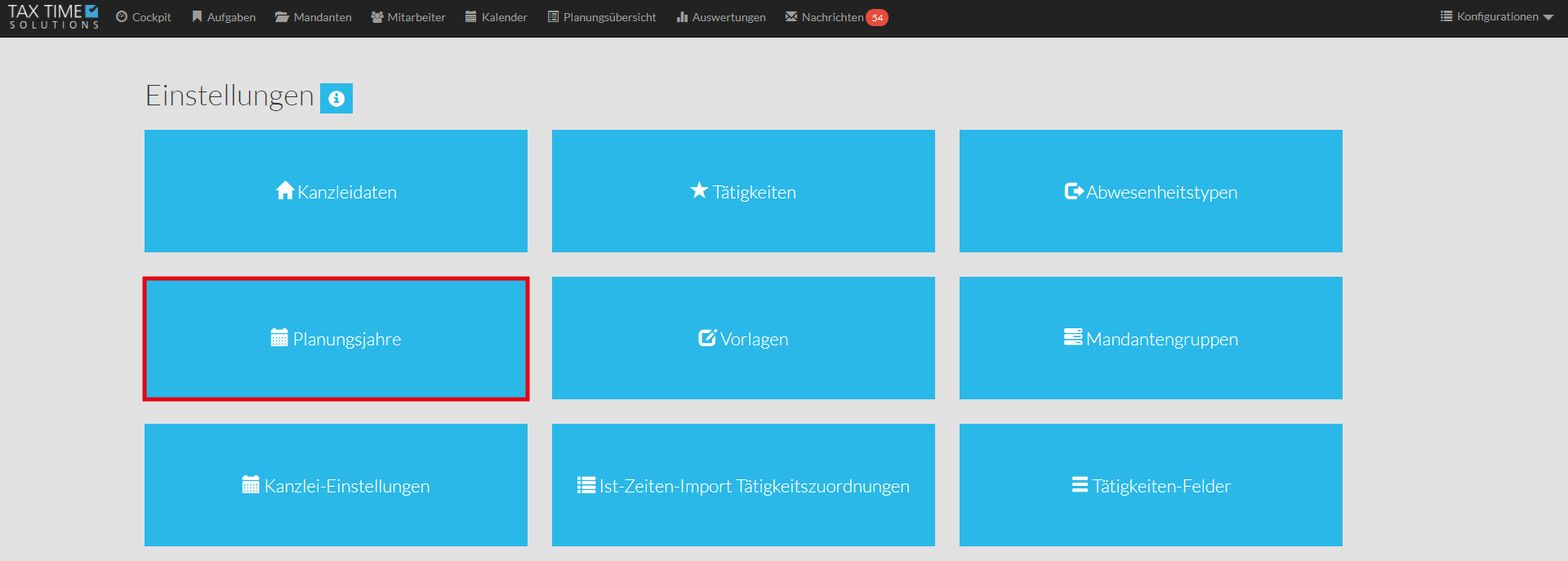Click the Konfigurationen list icon

1446,16
